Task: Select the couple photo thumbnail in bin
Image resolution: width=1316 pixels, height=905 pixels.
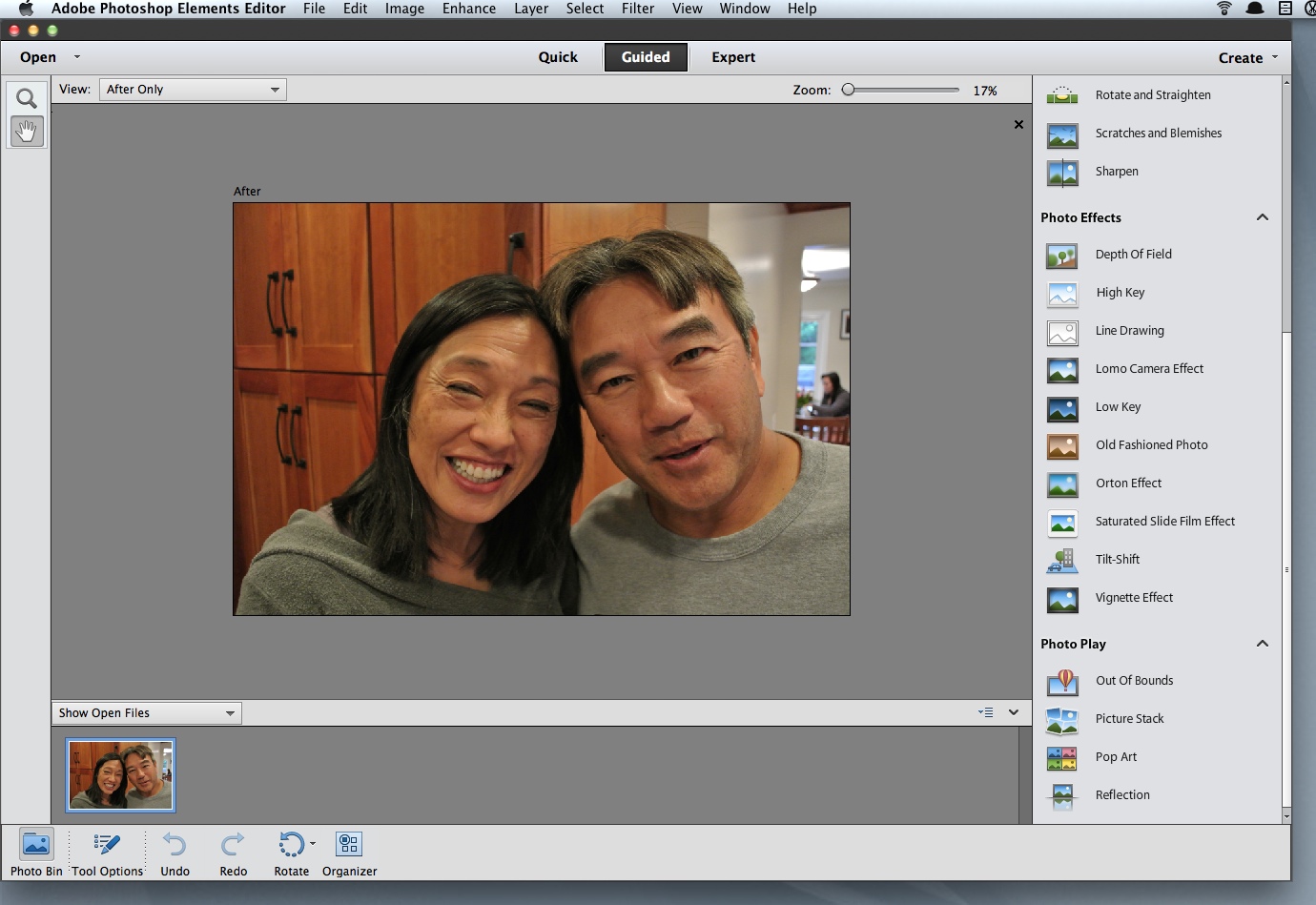Action: pos(120,775)
